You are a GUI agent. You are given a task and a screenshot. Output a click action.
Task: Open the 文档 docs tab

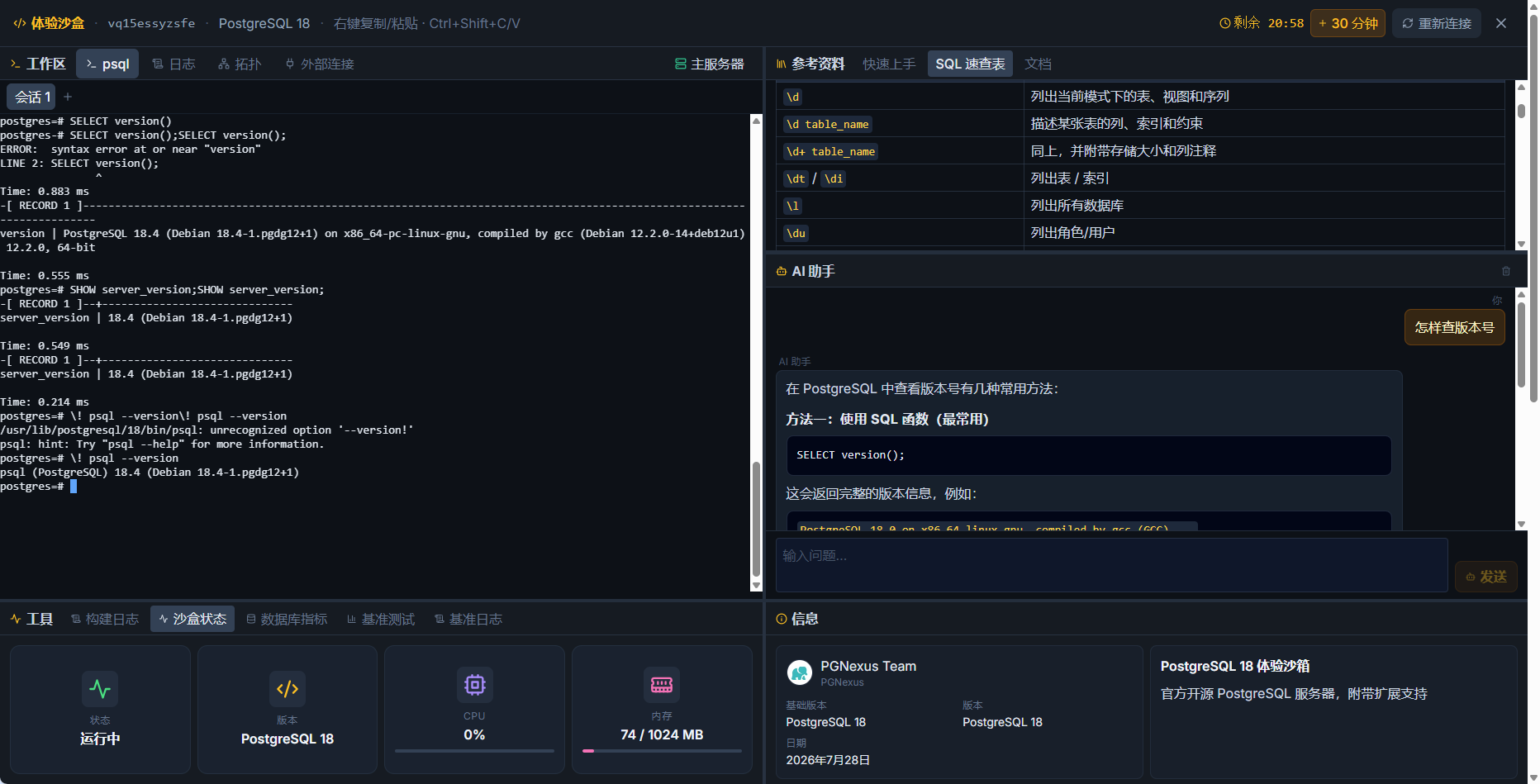click(1038, 64)
